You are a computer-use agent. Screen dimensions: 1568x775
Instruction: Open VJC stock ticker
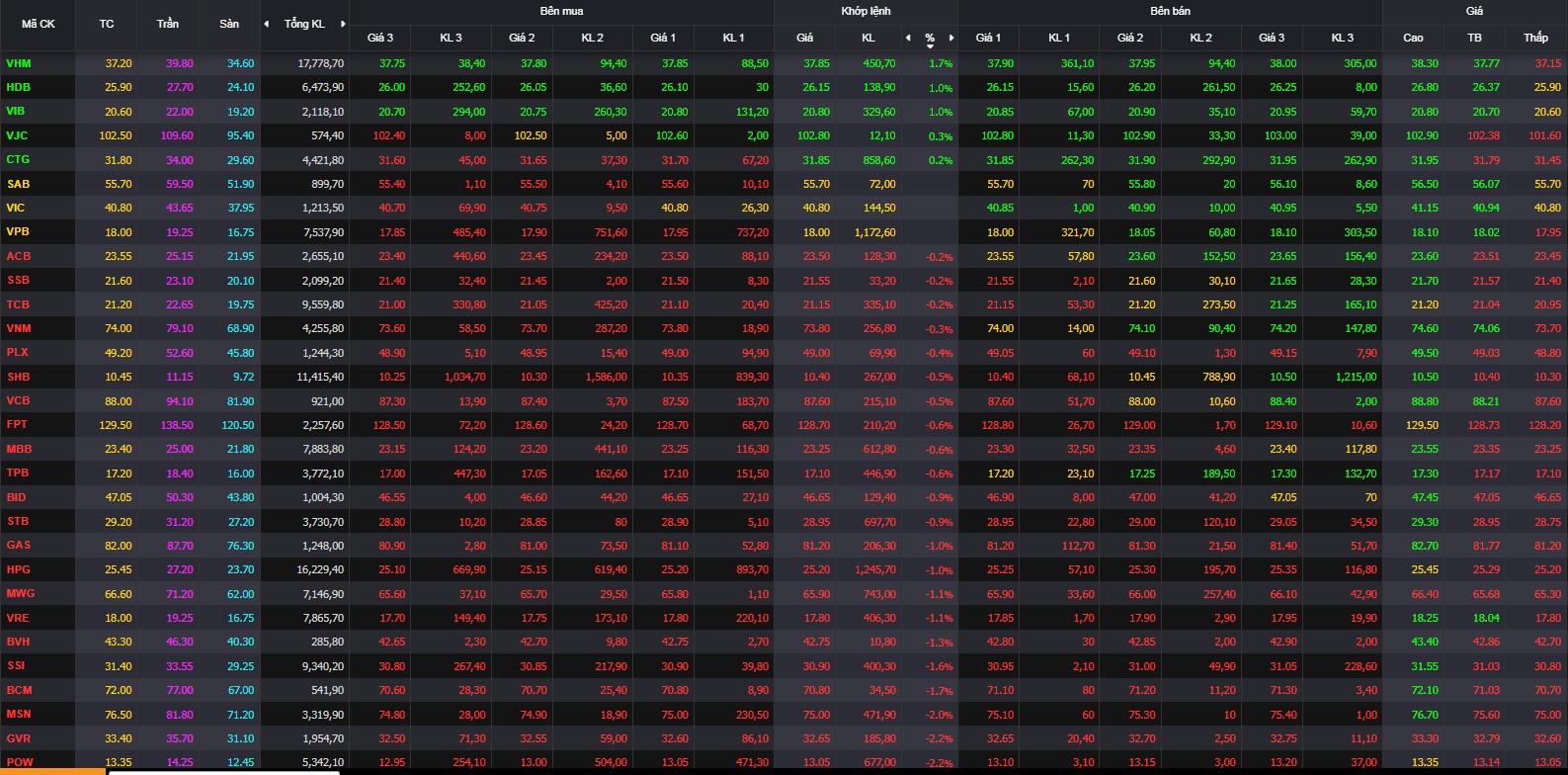(17, 135)
